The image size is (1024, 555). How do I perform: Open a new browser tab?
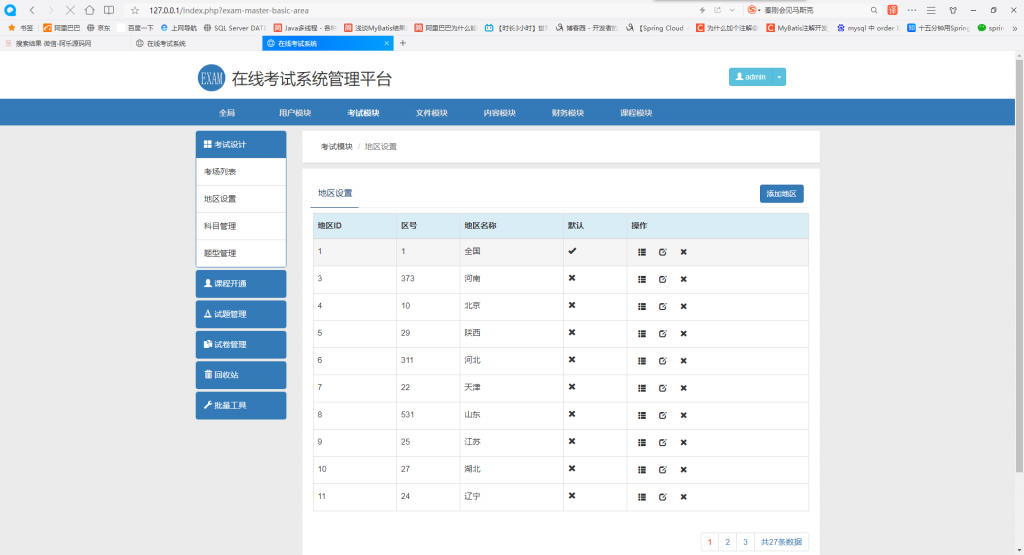tap(403, 43)
